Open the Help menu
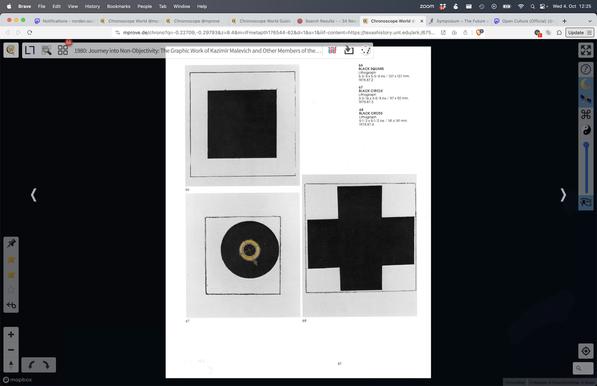Image resolution: width=597 pixels, height=386 pixels. click(x=202, y=6)
